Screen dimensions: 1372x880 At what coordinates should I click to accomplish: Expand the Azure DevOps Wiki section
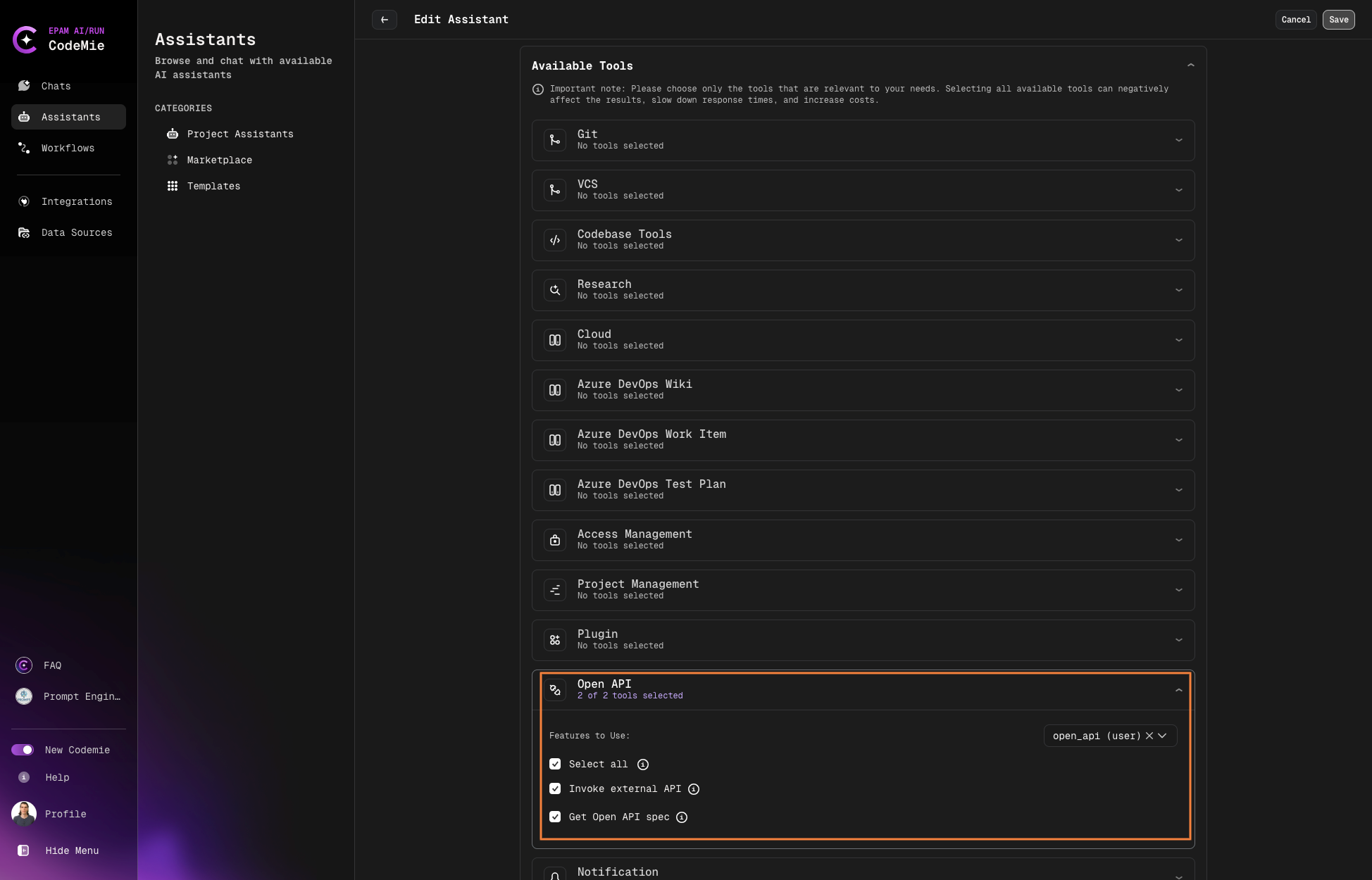click(1180, 390)
